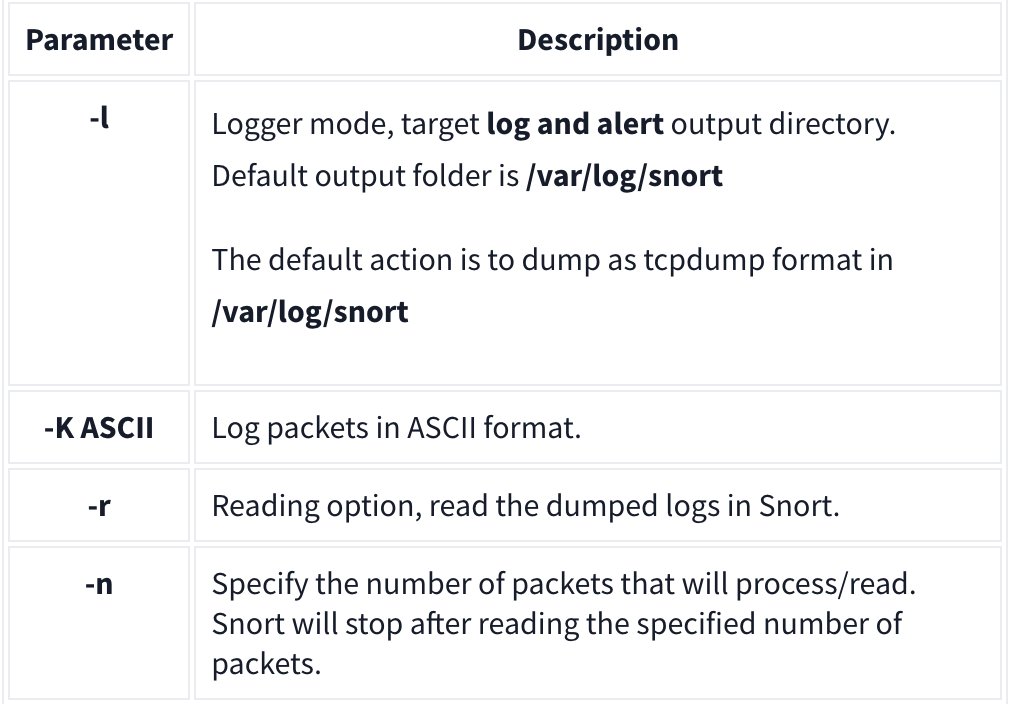Click 'Specify the number of packets' line

point(564,584)
